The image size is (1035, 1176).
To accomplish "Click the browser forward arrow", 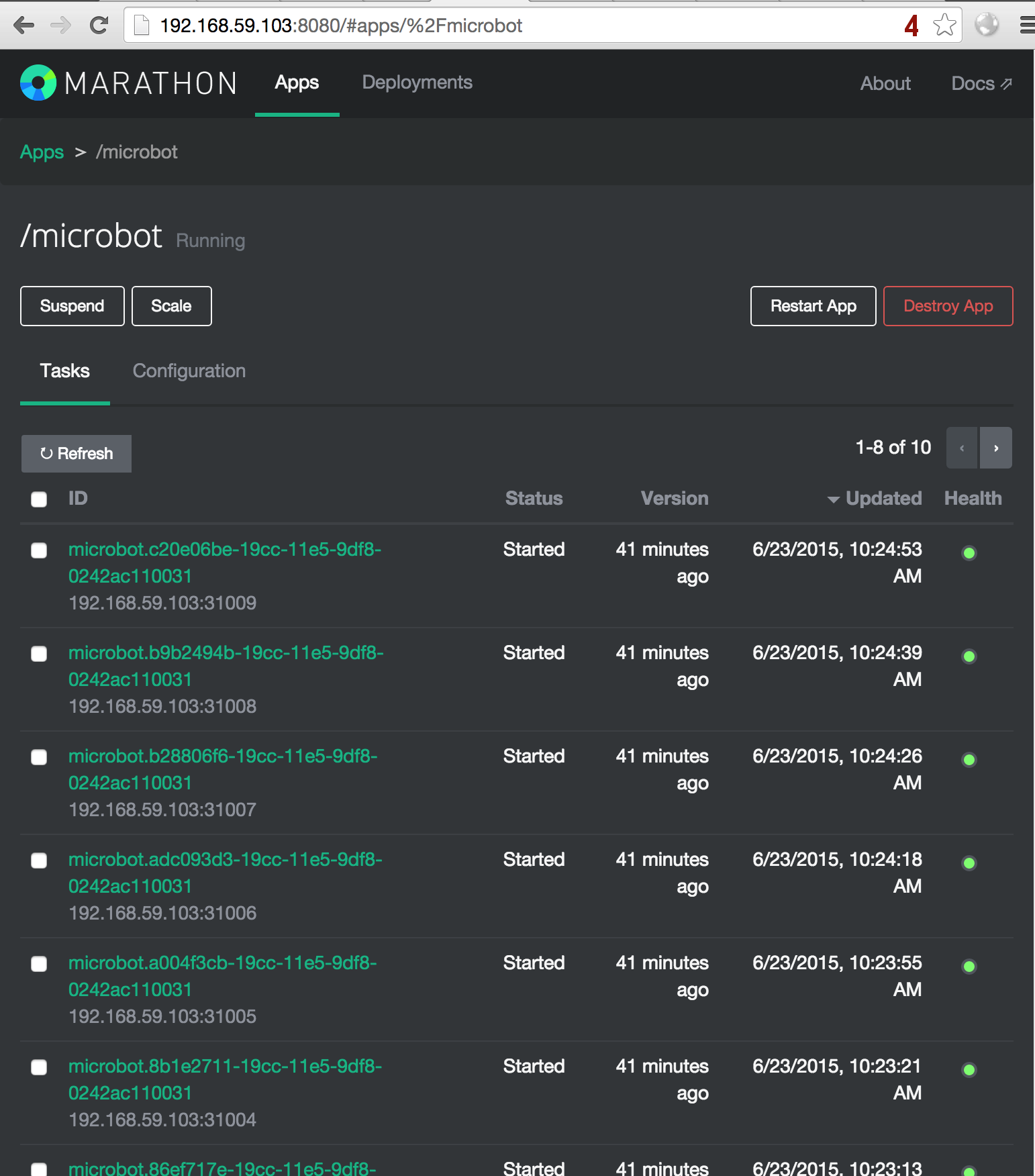I will tap(61, 26).
